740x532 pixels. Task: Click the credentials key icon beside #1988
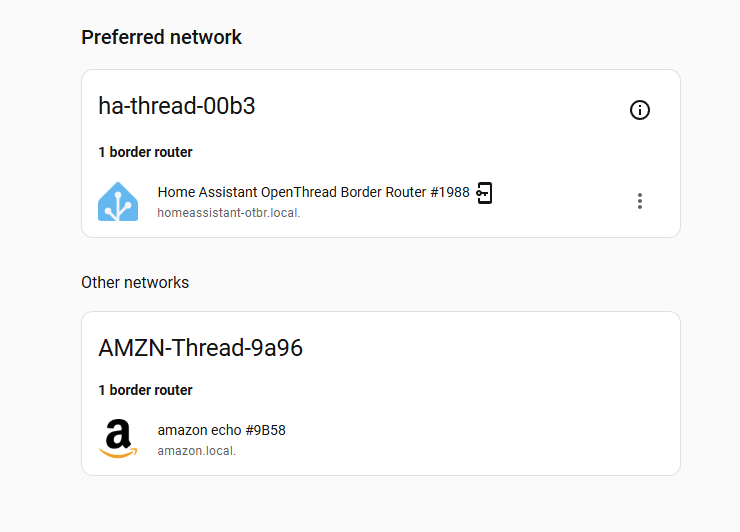pyautogui.click(x=484, y=193)
